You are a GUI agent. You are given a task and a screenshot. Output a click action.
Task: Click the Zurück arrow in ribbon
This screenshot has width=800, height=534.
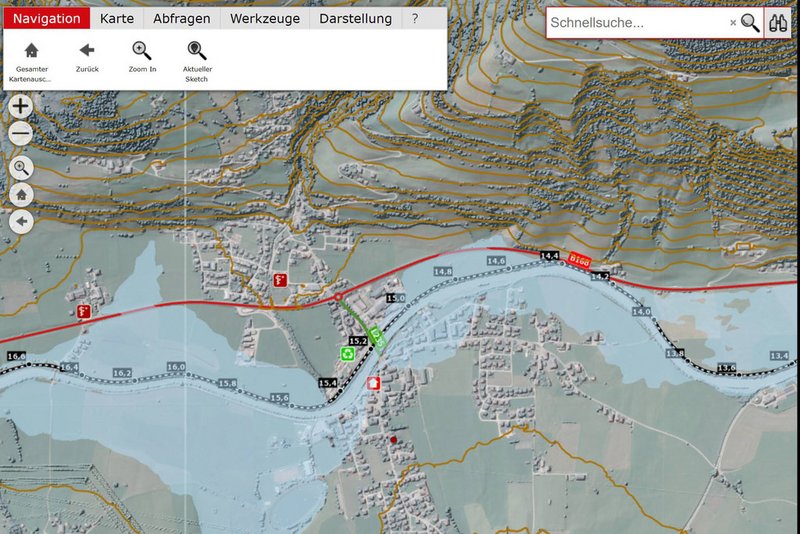tap(87, 50)
